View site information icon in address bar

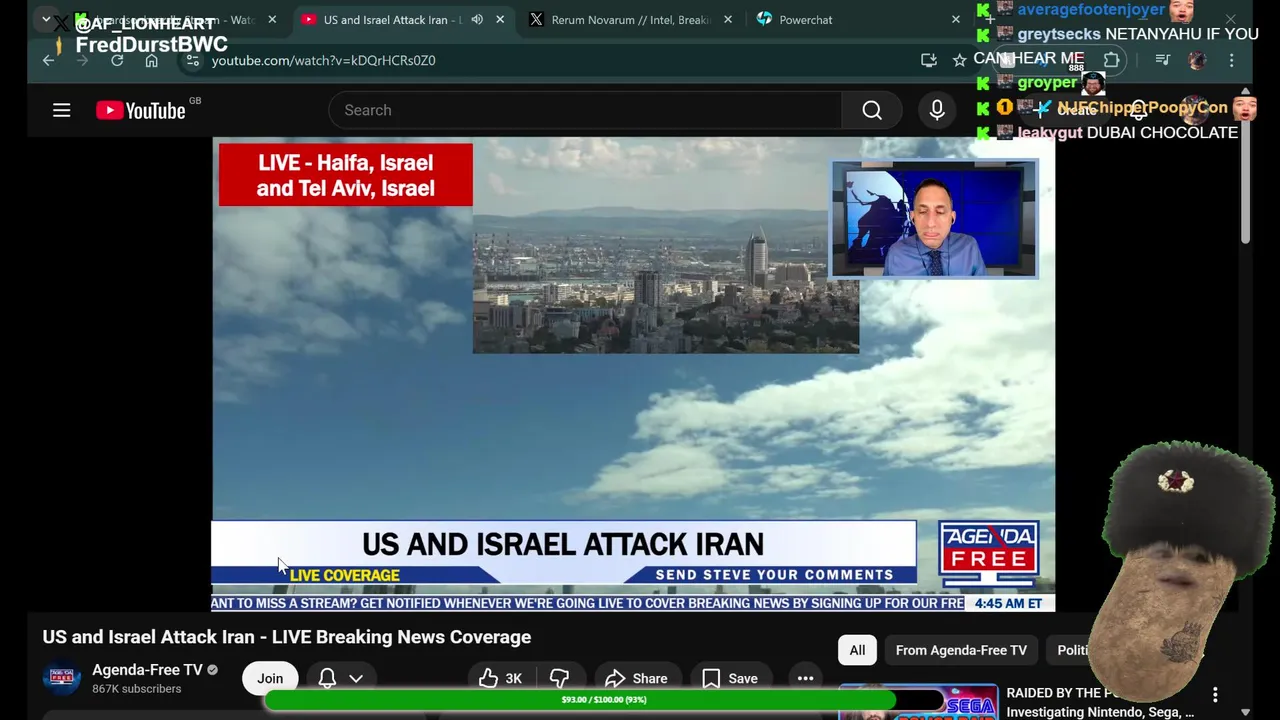click(193, 60)
